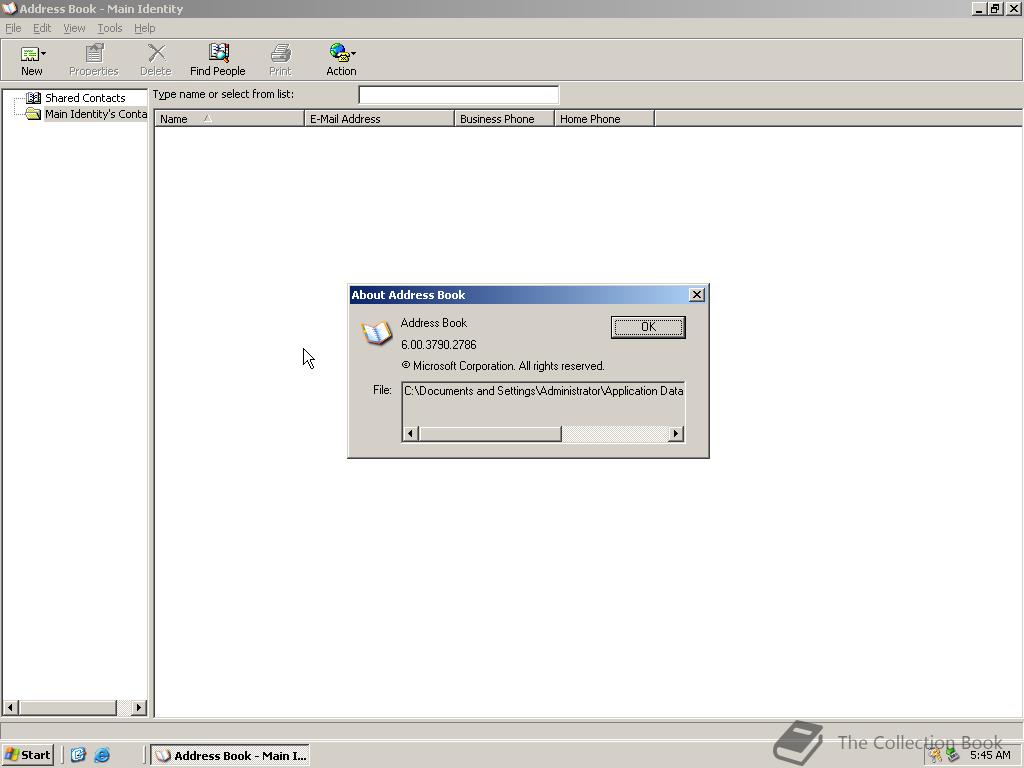Click the Delete toolbar icon

tap(156, 54)
